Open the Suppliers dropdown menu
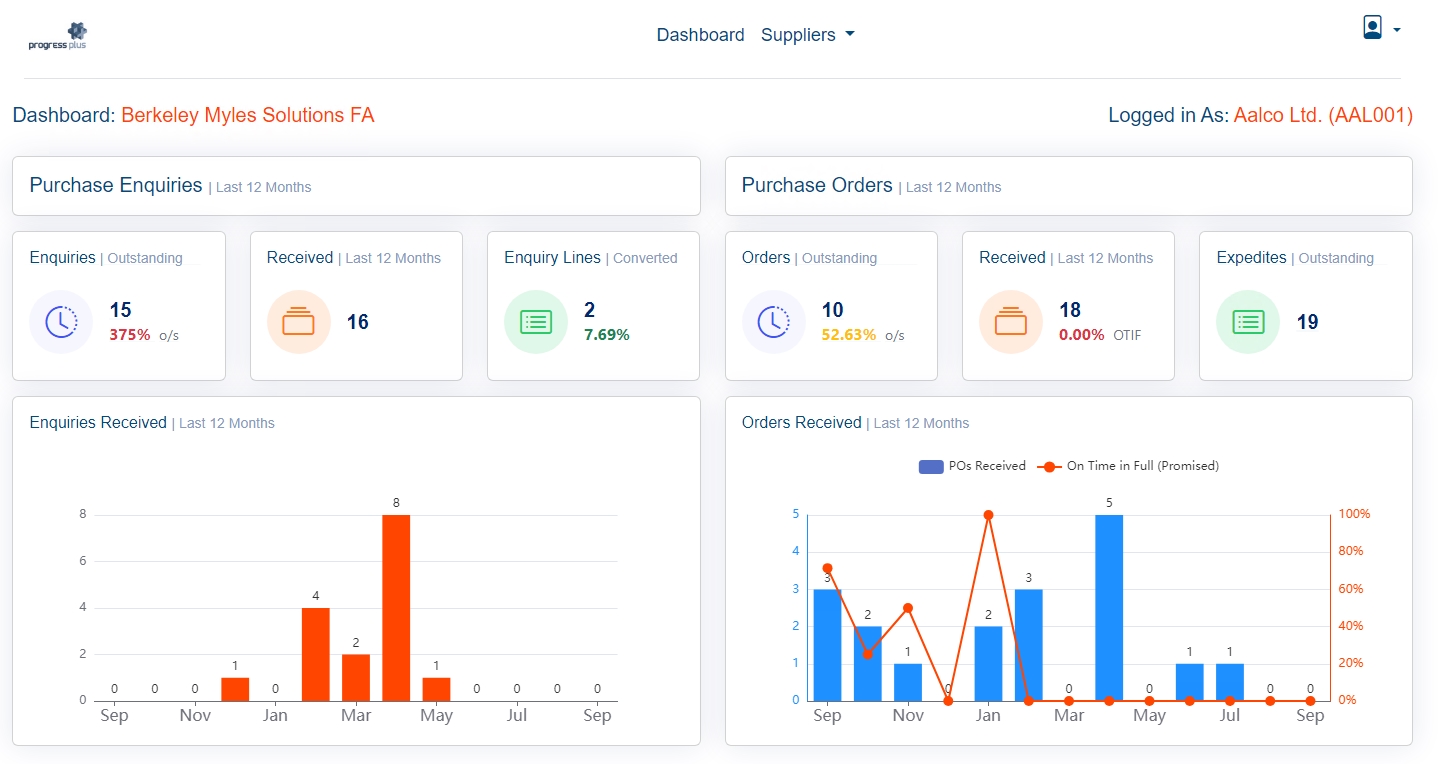The image size is (1438, 764). [808, 34]
